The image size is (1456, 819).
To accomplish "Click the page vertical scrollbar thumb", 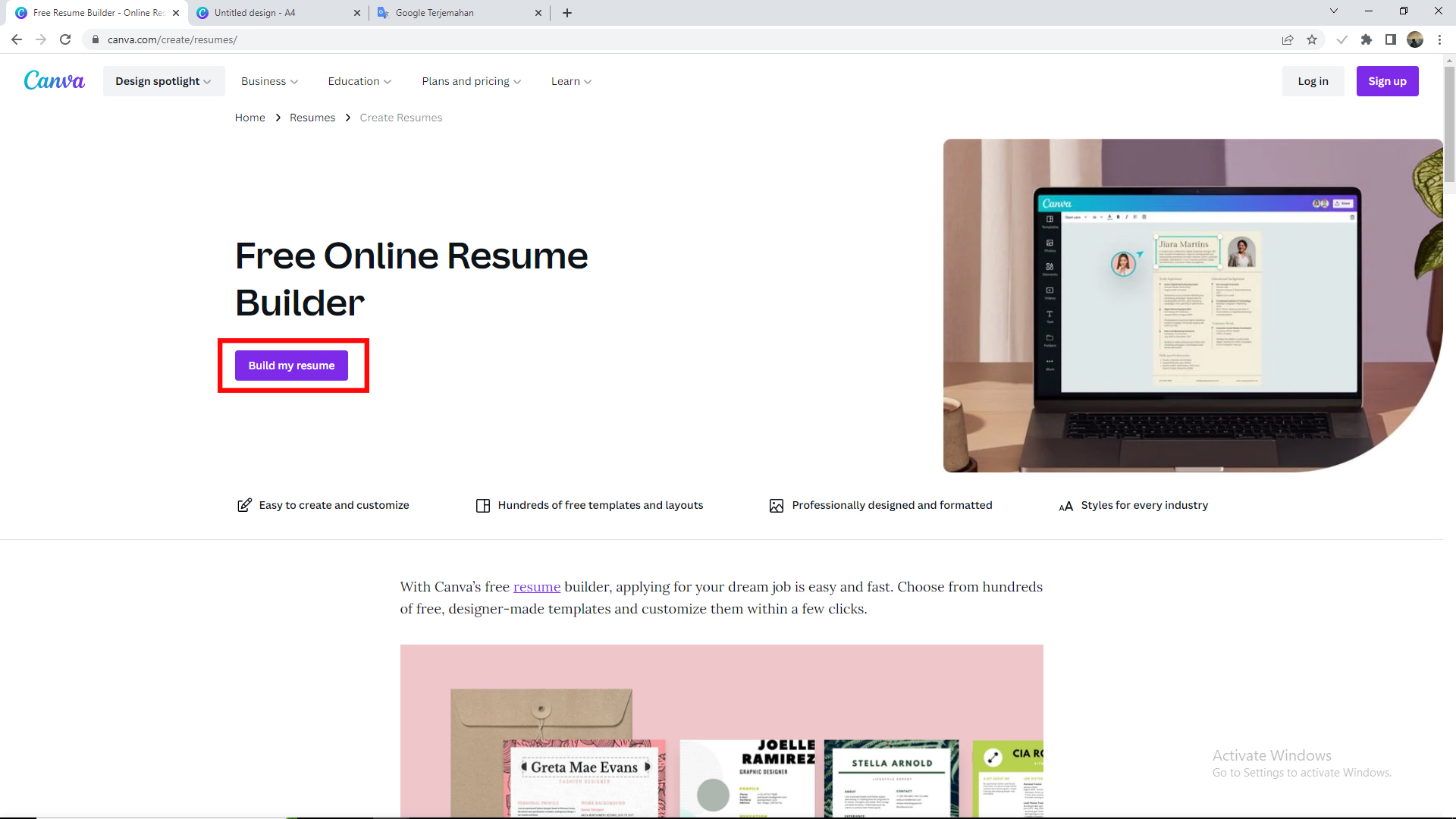I will click(x=1449, y=125).
